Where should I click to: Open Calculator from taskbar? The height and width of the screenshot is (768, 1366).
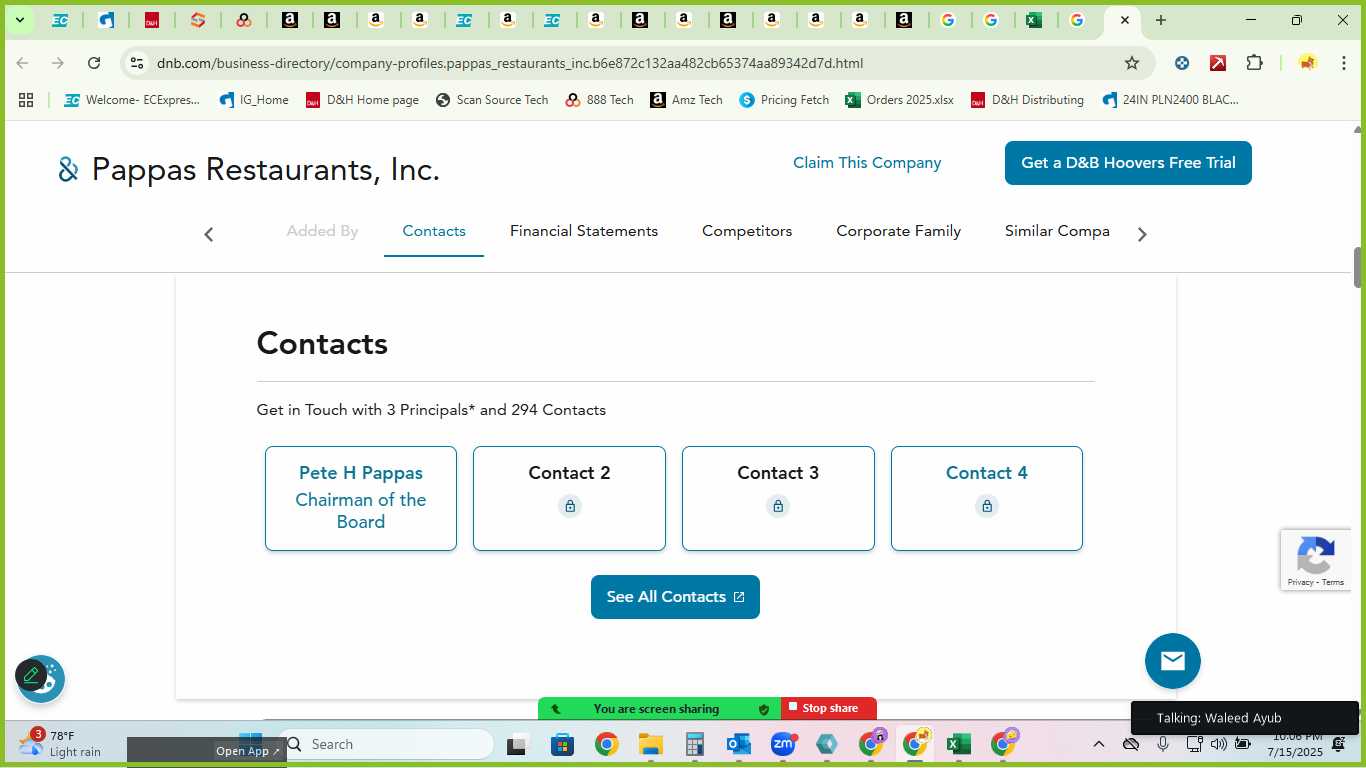[x=695, y=744]
